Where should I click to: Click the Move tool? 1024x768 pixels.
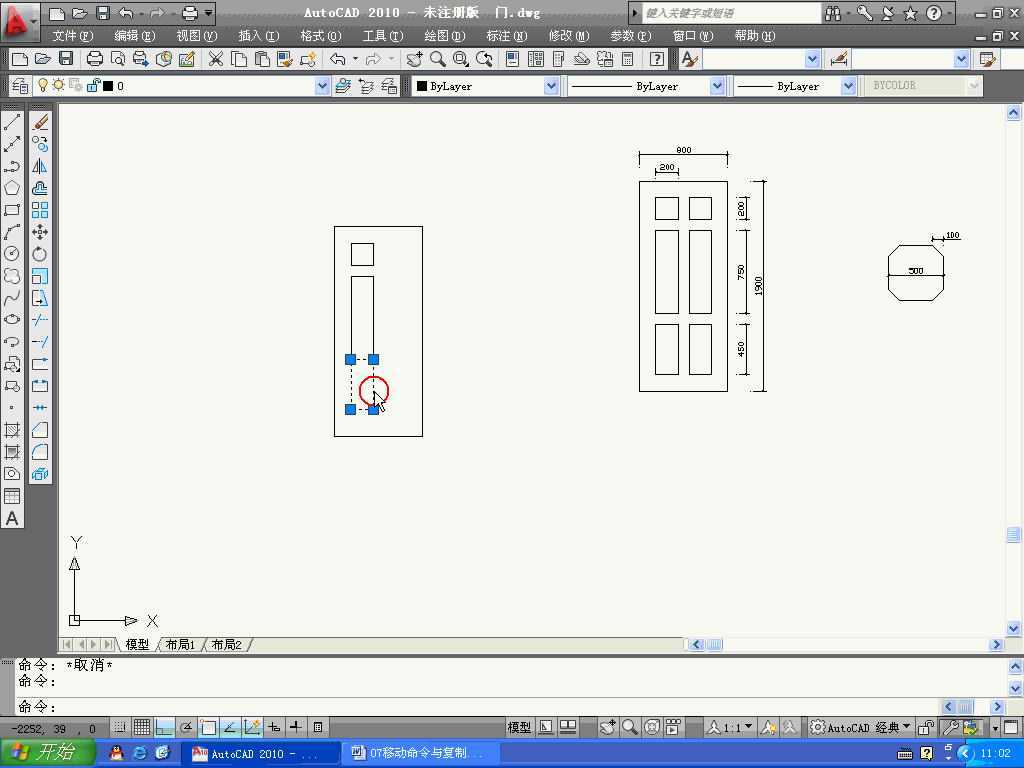(40, 232)
